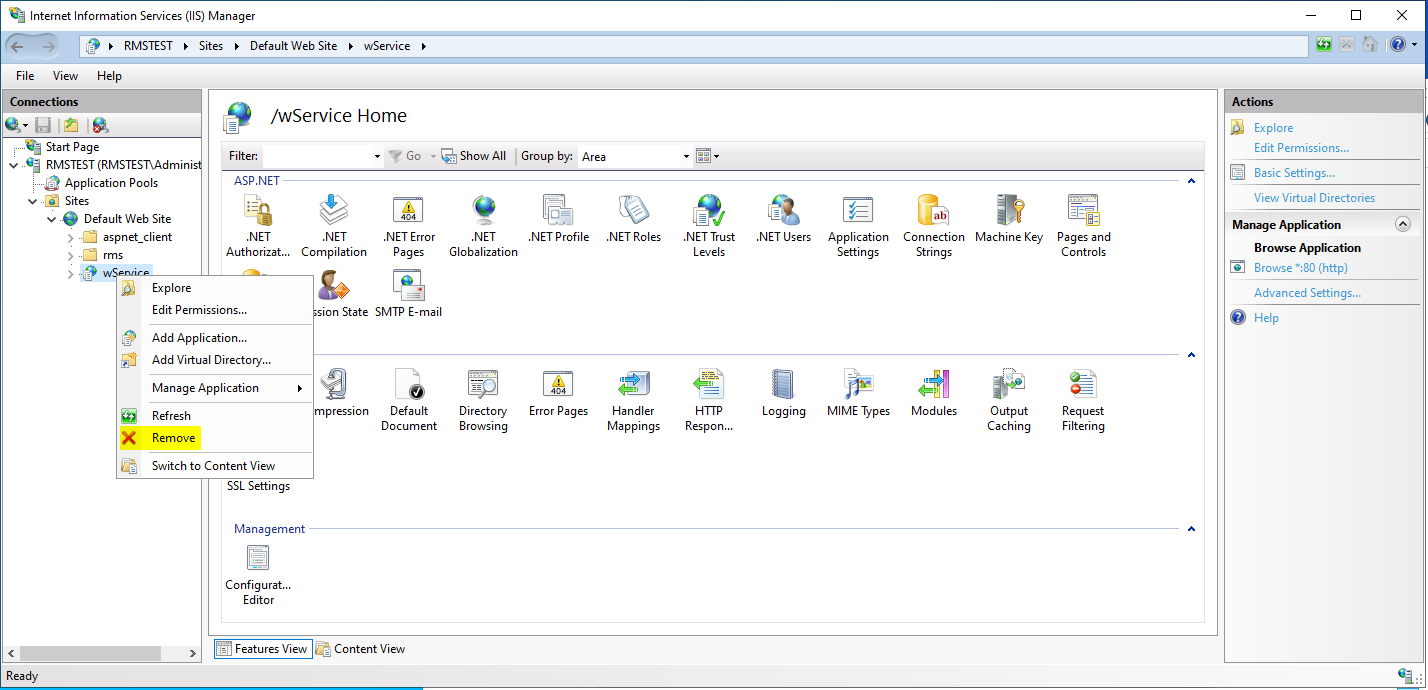Screen dimensions: 1428x690
Task: Open .NET Trust Levels feature
Action: pyautogui.click(x=709, y=226)
